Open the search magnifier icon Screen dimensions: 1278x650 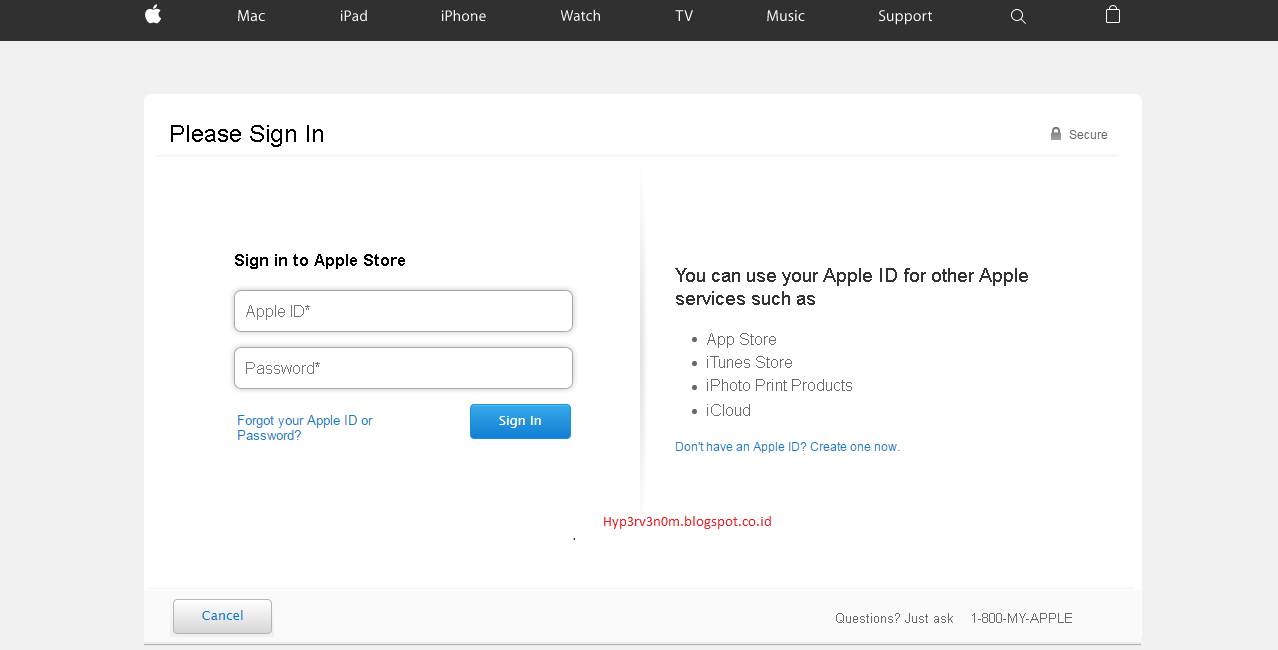[x=1018, y=16]
